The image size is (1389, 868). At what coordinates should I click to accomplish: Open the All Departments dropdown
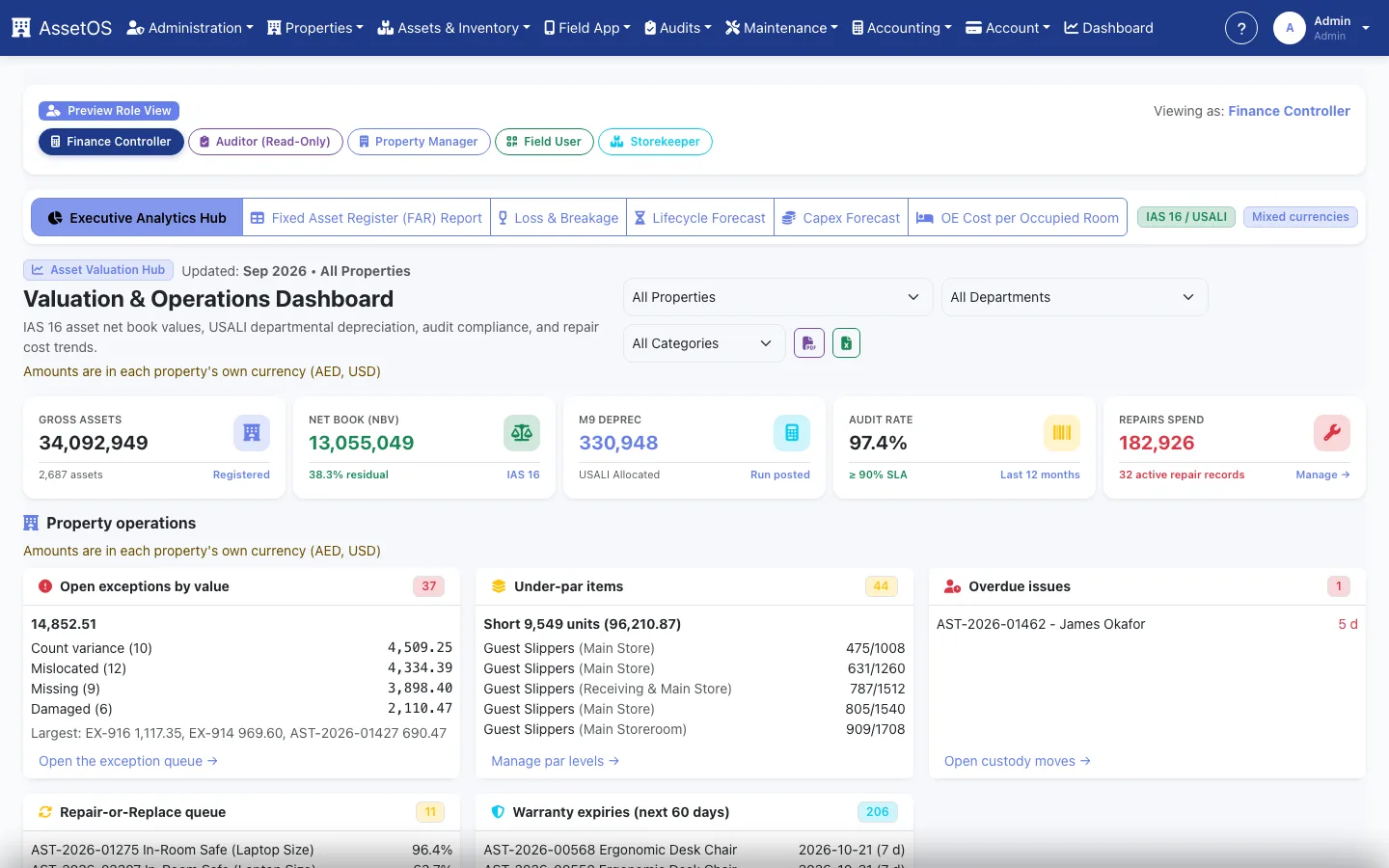click(1075, 297)
